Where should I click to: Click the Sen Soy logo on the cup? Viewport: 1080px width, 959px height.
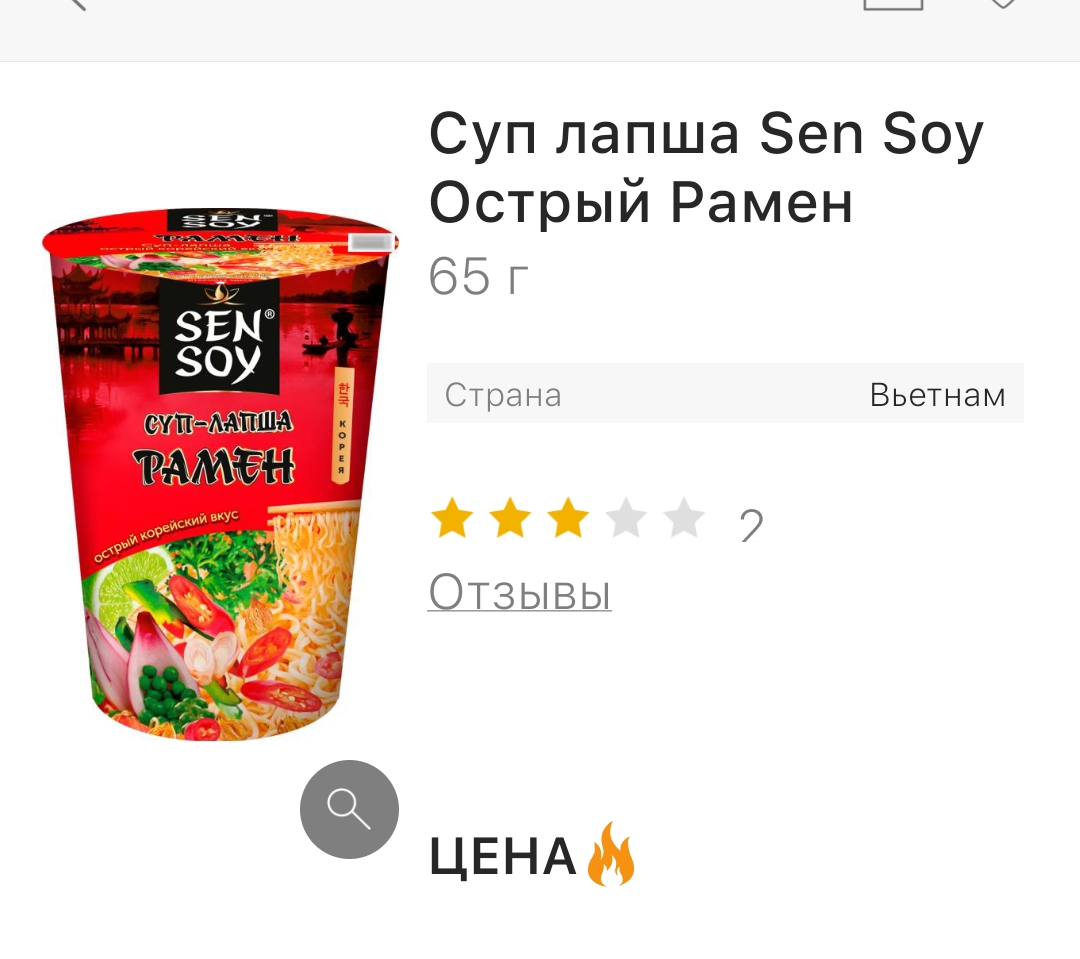pyautogui.click(x=219, y=337)
